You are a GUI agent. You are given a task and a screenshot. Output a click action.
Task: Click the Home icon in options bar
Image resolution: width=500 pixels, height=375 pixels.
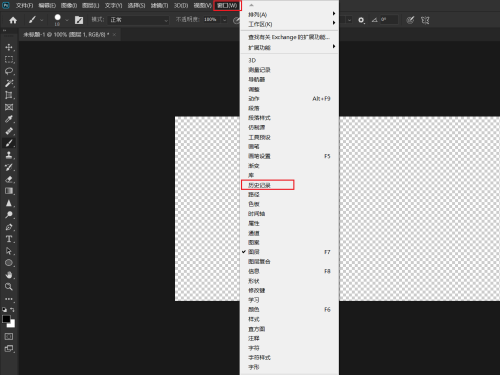[13, 20]
